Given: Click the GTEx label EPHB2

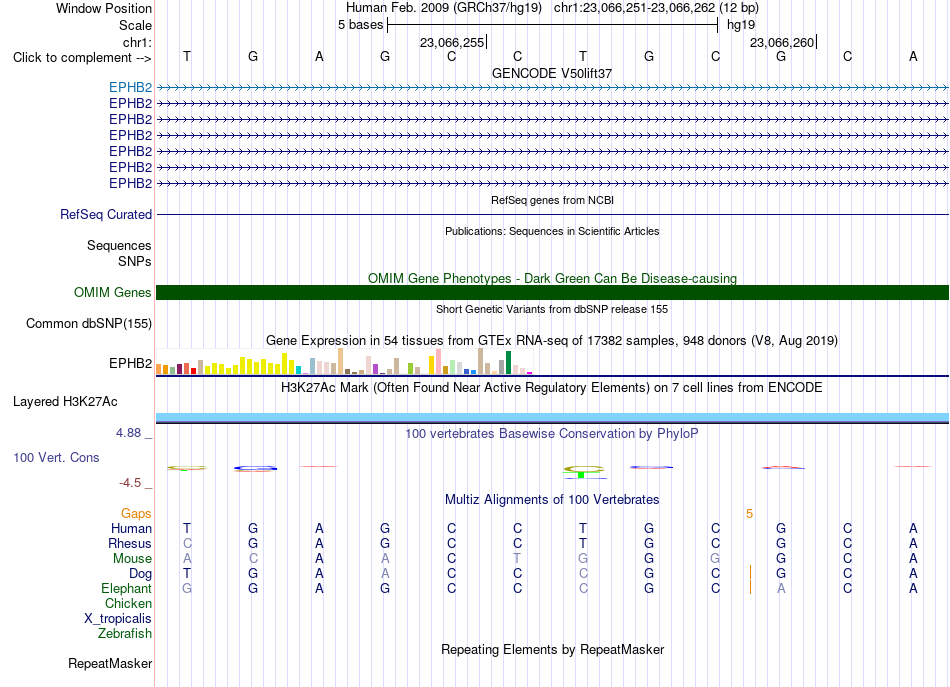Looking at the screenshot, I should [x=130, y=363].
